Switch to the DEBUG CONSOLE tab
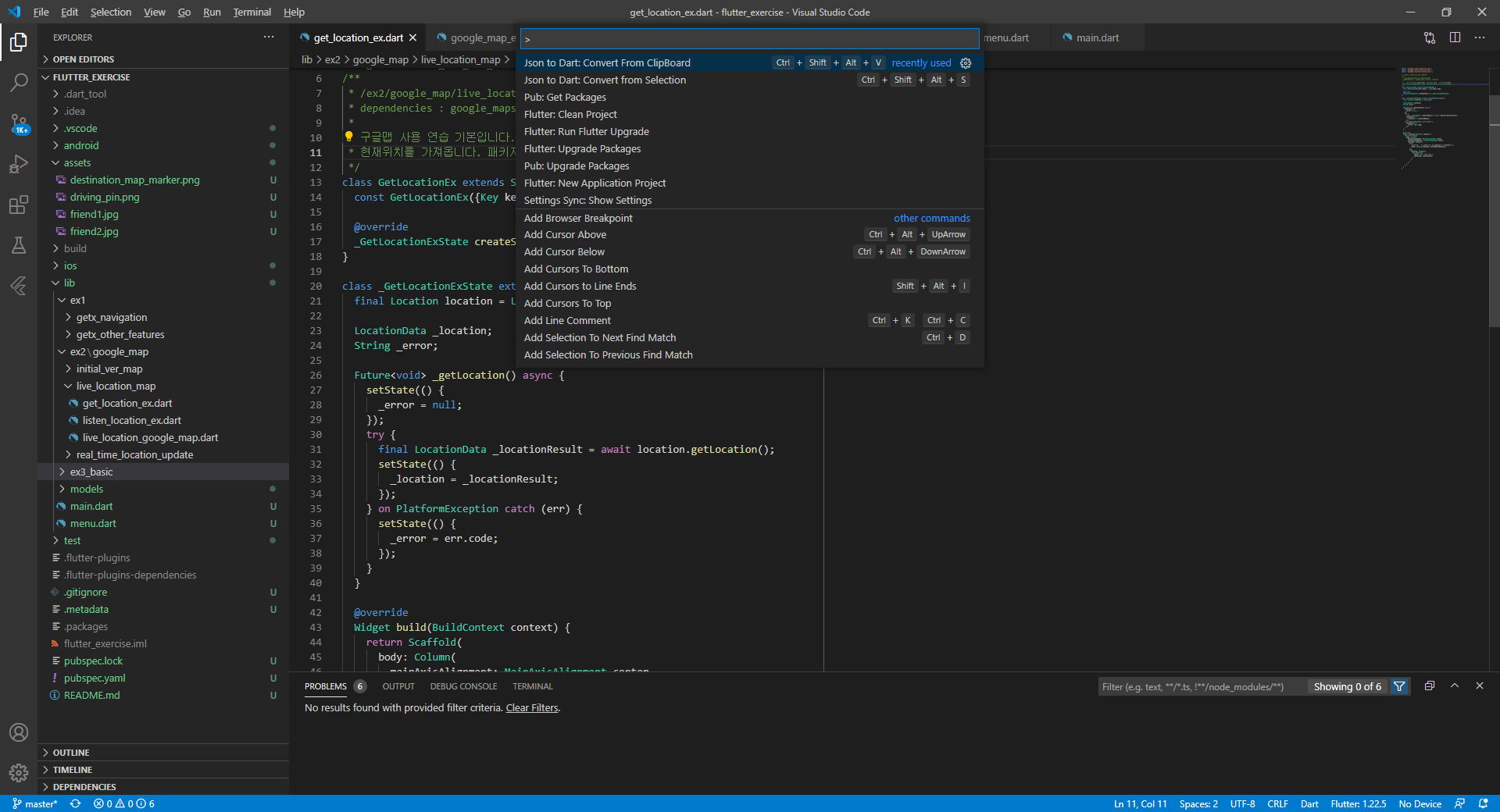The image size is (1500, 812). click(x=463, y=686)
